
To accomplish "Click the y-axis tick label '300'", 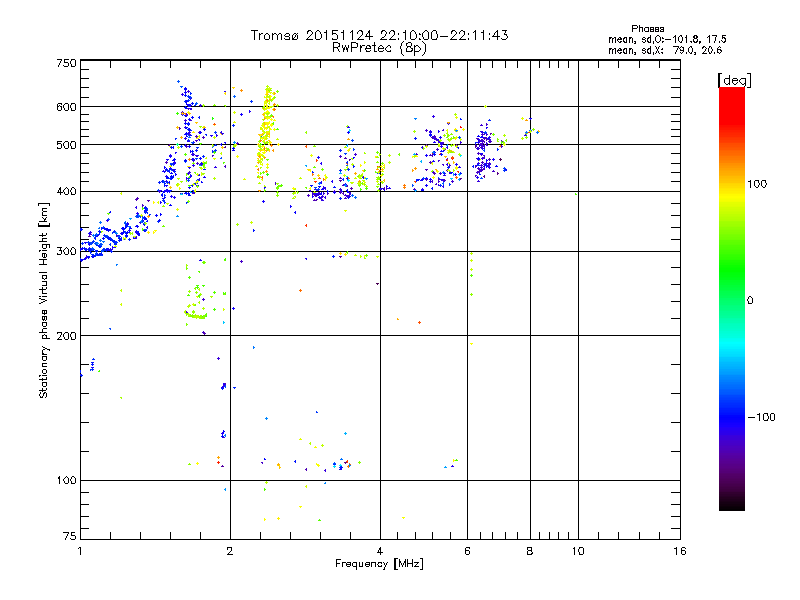I will pos(66,252).
